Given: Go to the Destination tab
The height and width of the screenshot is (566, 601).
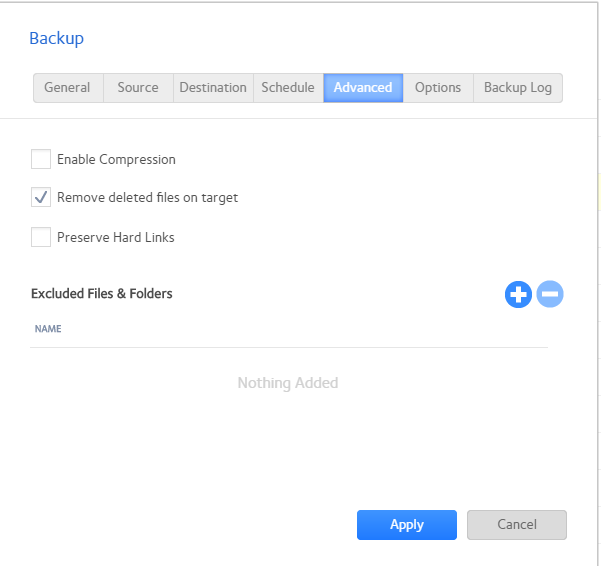Looking at the screenshot, I should coord(213,88).
